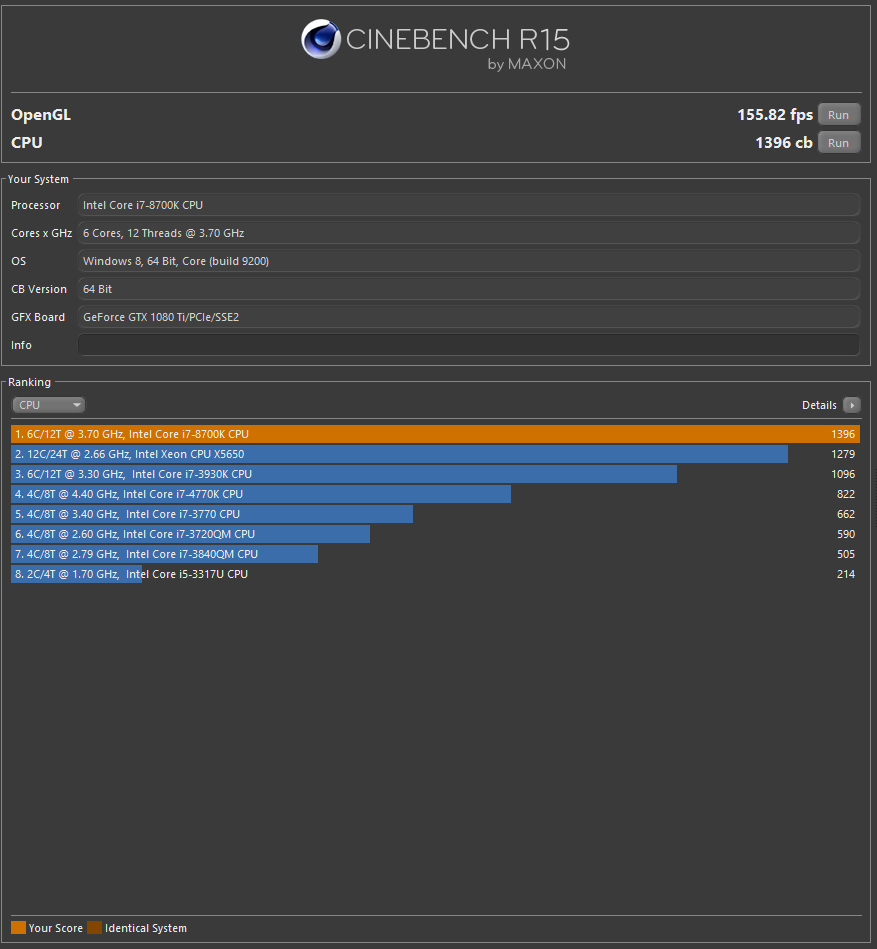Click the Identical System brown legend swatch
The height and width of the screenshot is (949, 877).
pyautogui.click(x=94, y=928)
